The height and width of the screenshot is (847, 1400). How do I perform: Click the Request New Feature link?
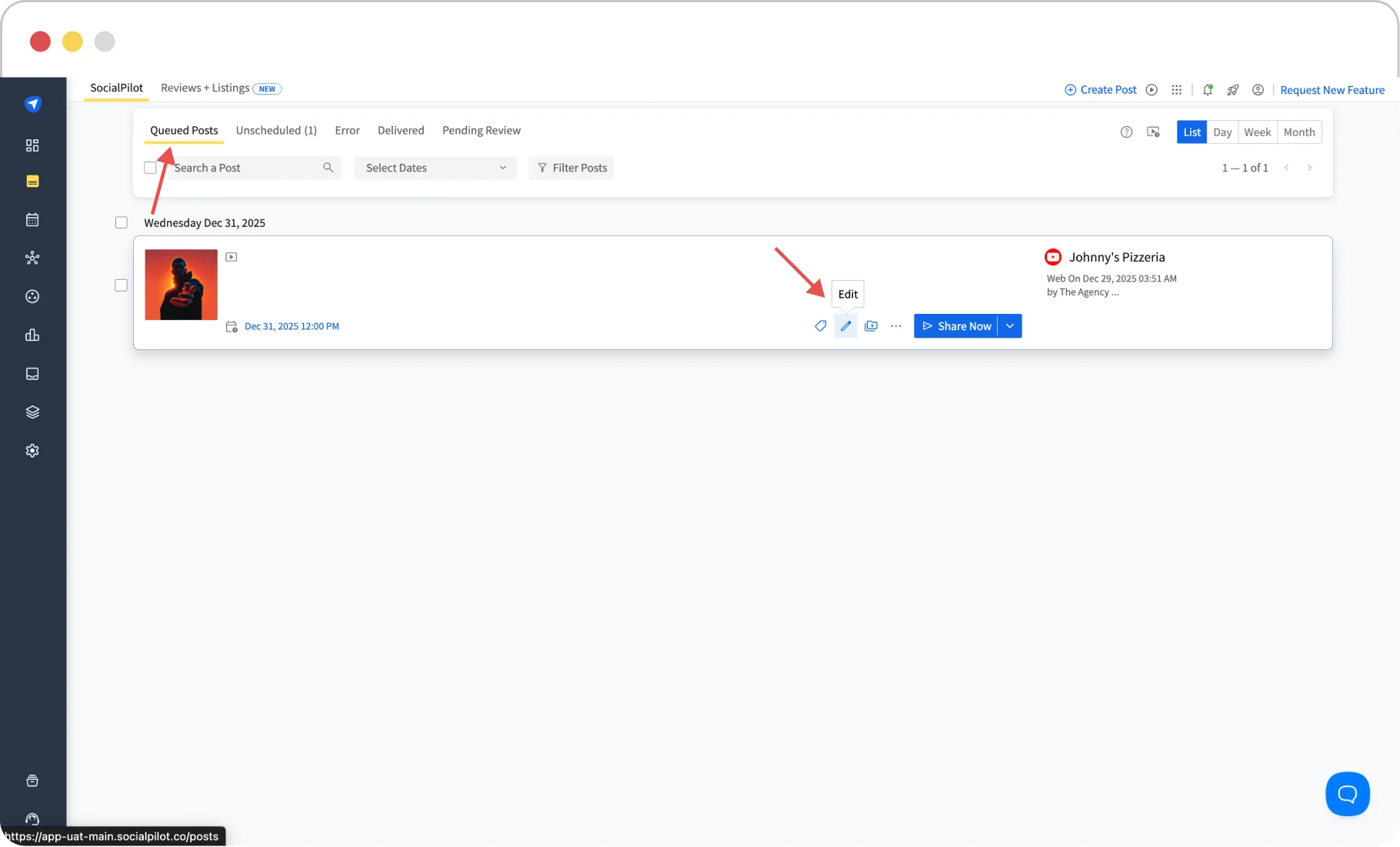1332,90
